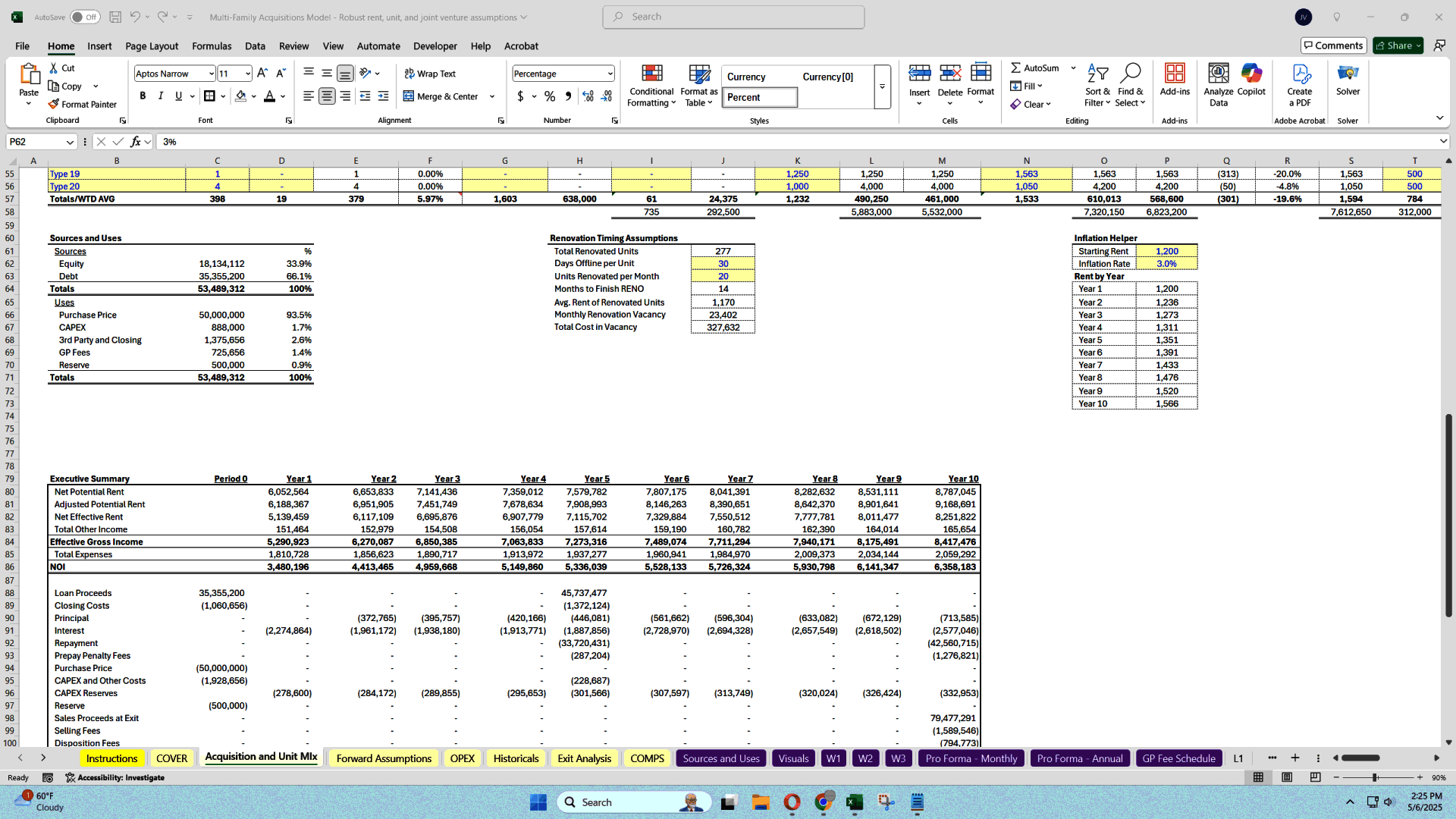Open Conditional Formatting menu
1456x819 pixels.
651,85
